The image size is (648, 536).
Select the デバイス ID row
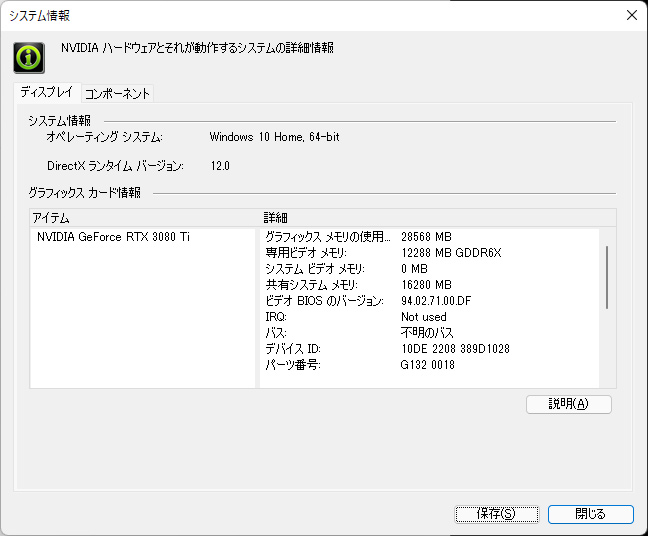click(429, 349)
